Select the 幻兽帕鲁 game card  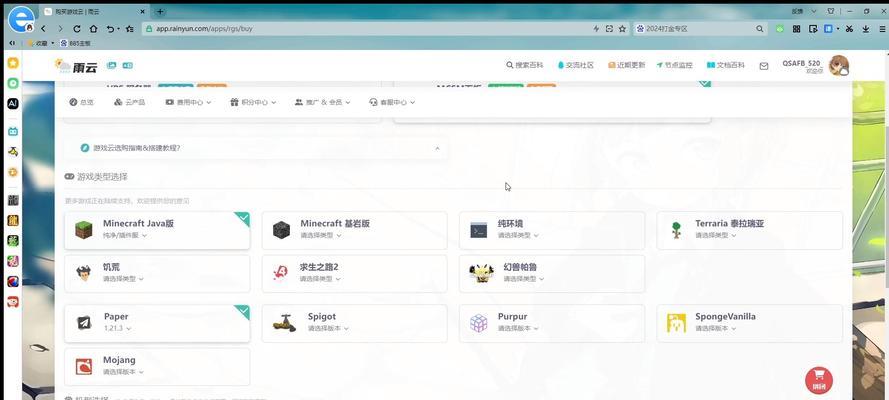click(552, 274)
